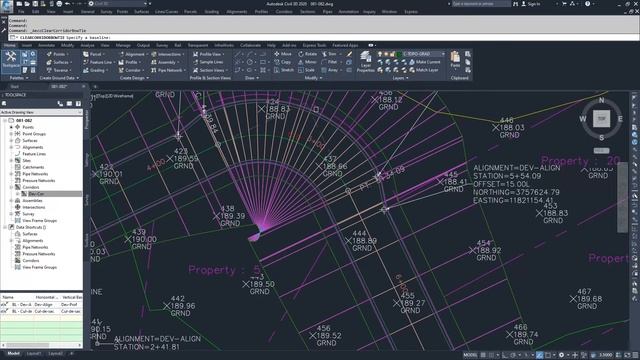Select Catchments in Toolspace tree
Viewport: 640px width, 360px height.
click(x=33, y=167)
